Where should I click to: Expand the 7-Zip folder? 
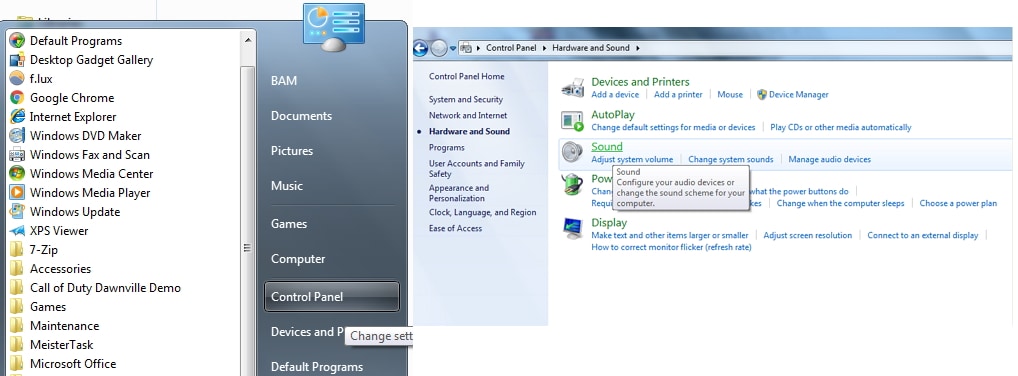pos(17,249)
